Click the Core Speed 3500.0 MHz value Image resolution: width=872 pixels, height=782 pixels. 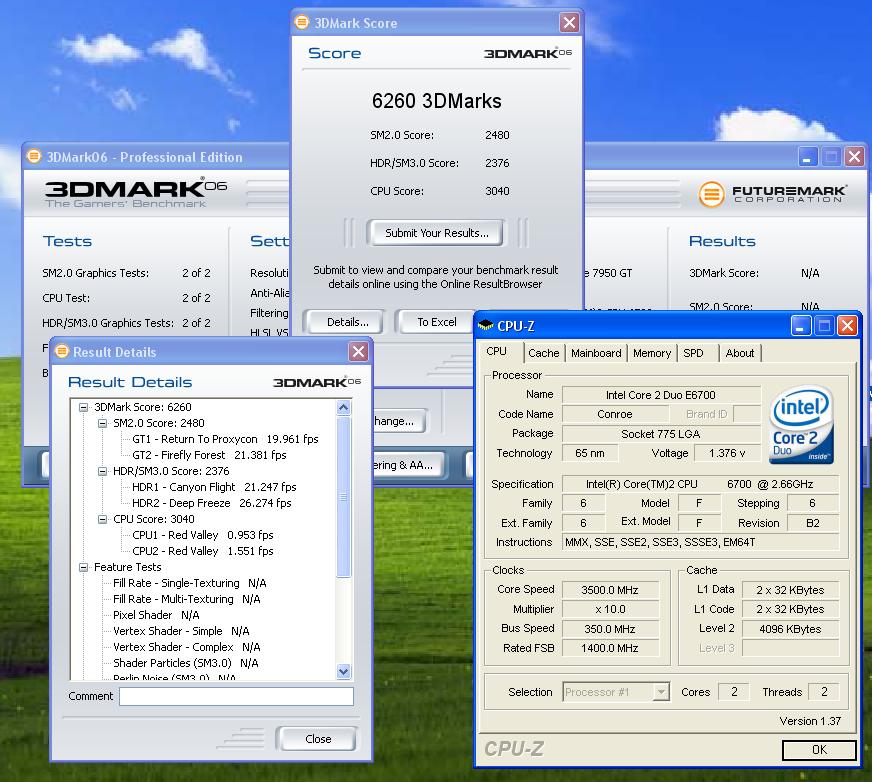[x=610, y=590]
